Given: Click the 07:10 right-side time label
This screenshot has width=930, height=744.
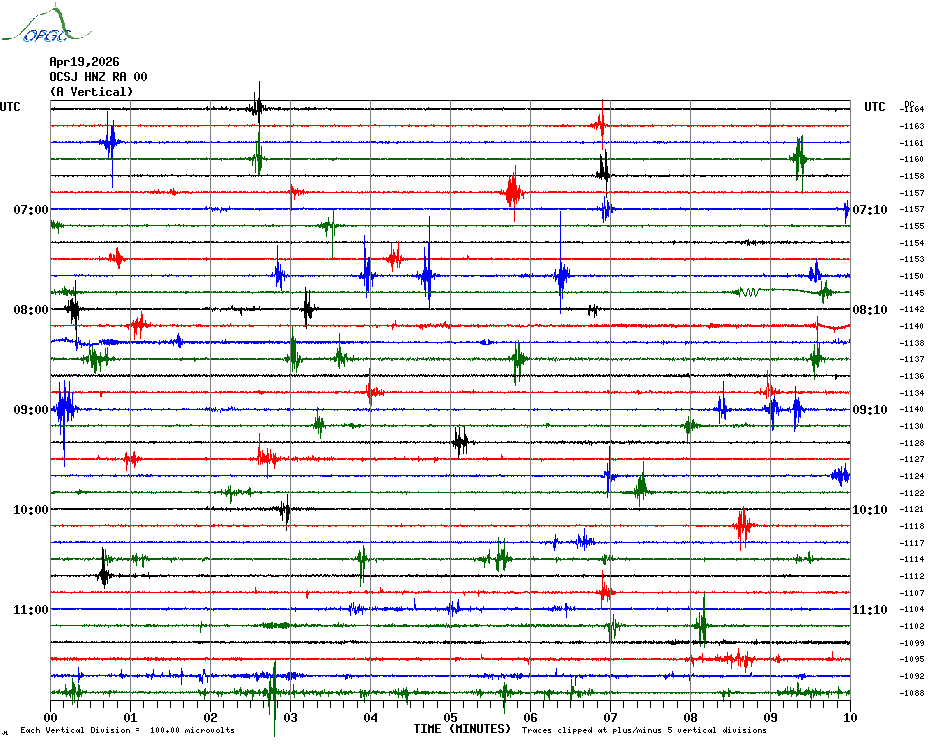Looking at the screenshot, I should coord(869,210).
